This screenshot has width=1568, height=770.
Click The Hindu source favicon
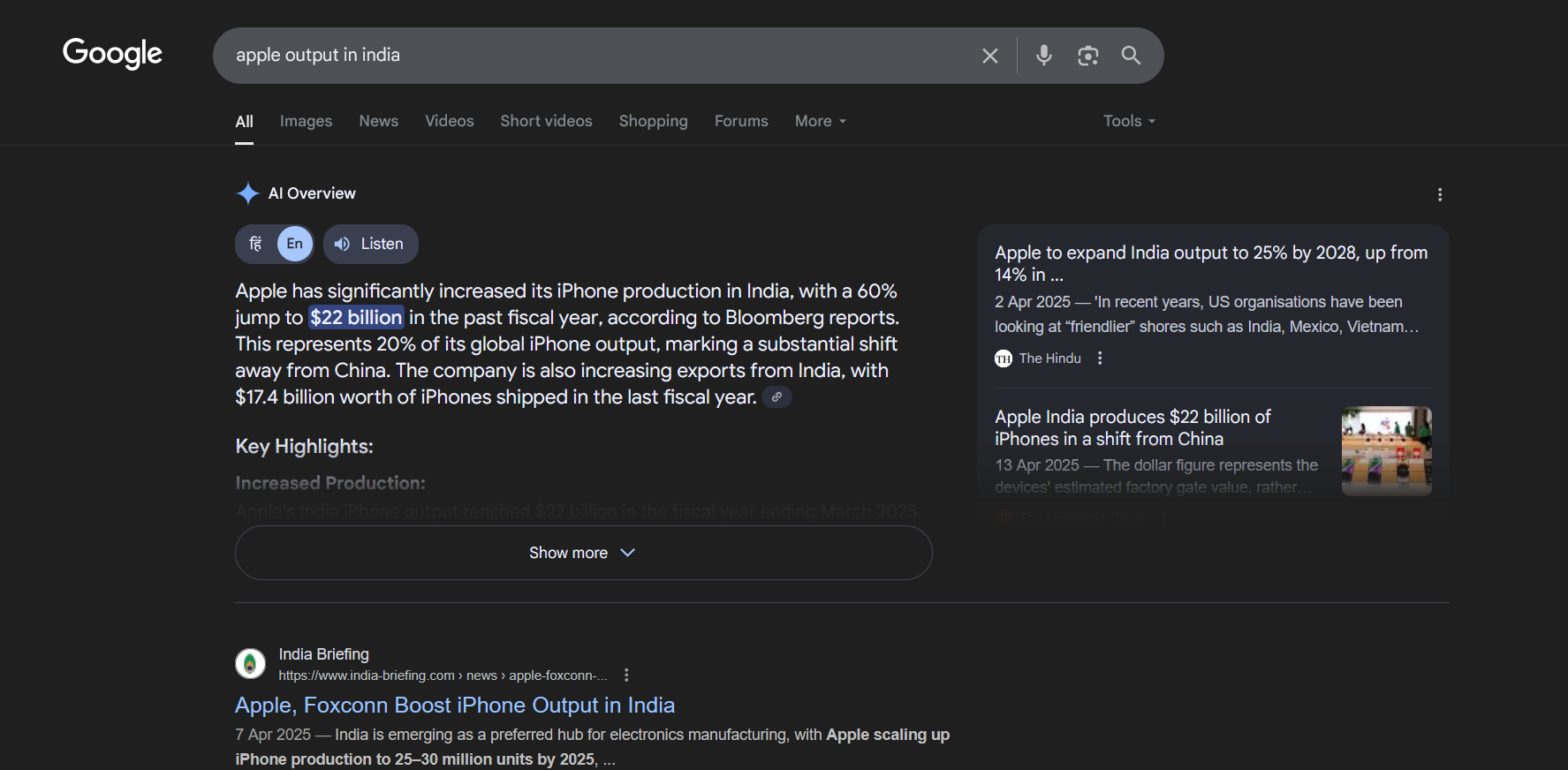pyautogui.click(x=1004, y=358)
